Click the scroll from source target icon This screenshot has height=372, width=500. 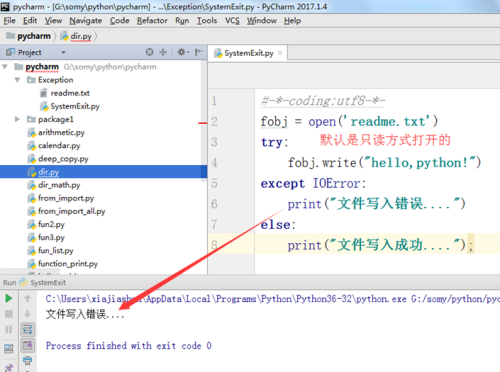[x=150, y=52]
